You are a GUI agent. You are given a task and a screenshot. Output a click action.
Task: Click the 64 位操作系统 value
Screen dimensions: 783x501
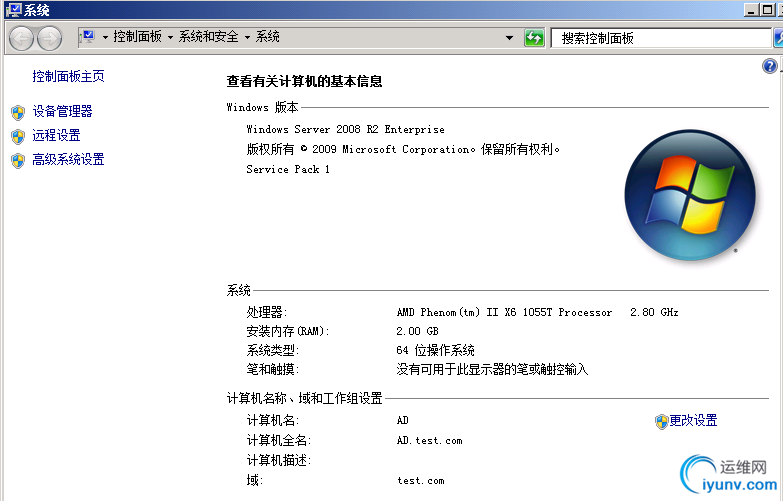(435, 350)
